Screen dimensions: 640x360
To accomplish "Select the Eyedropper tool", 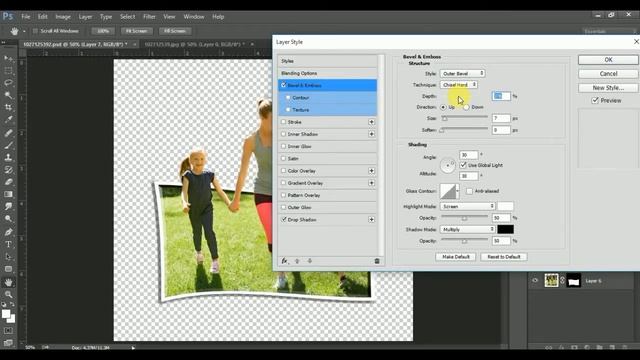I will click(8, 120).
